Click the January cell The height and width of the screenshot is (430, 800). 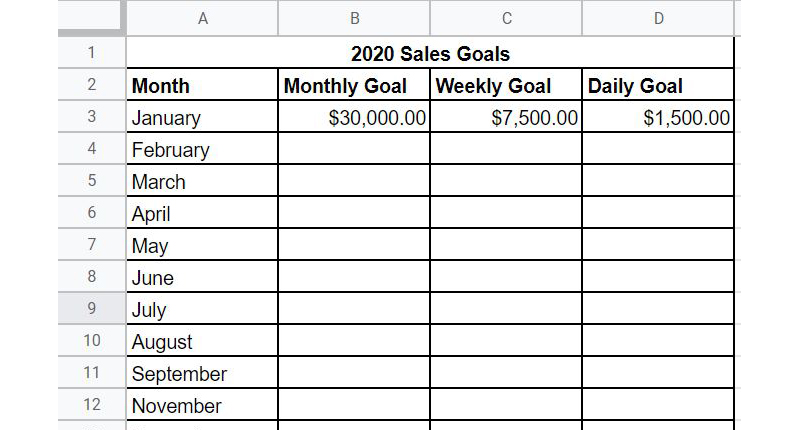[x=202, y=117]
